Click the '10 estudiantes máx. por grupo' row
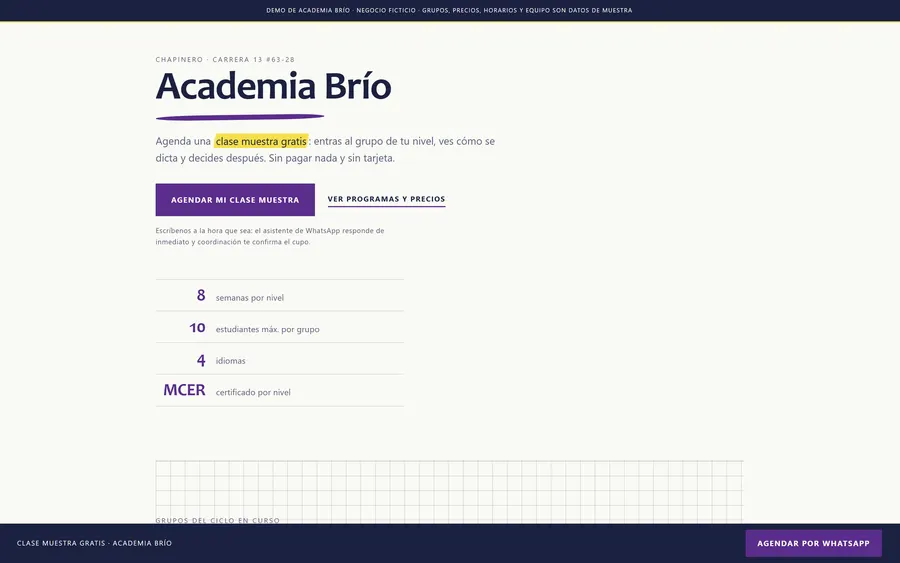Viewport: 900px width, 563px height. (x=280, y=327)
